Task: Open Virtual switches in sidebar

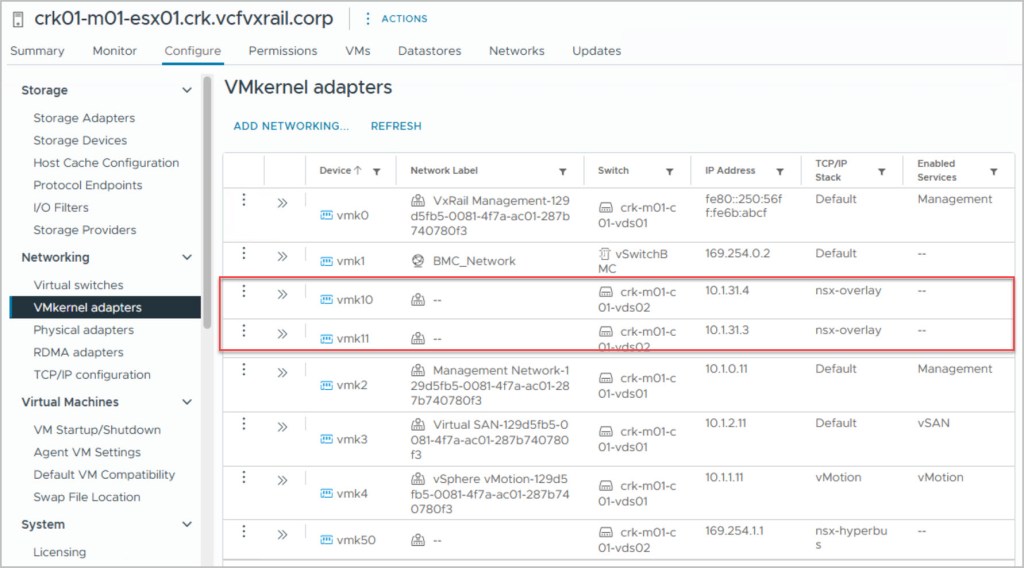Action: (x=78, y=285)
